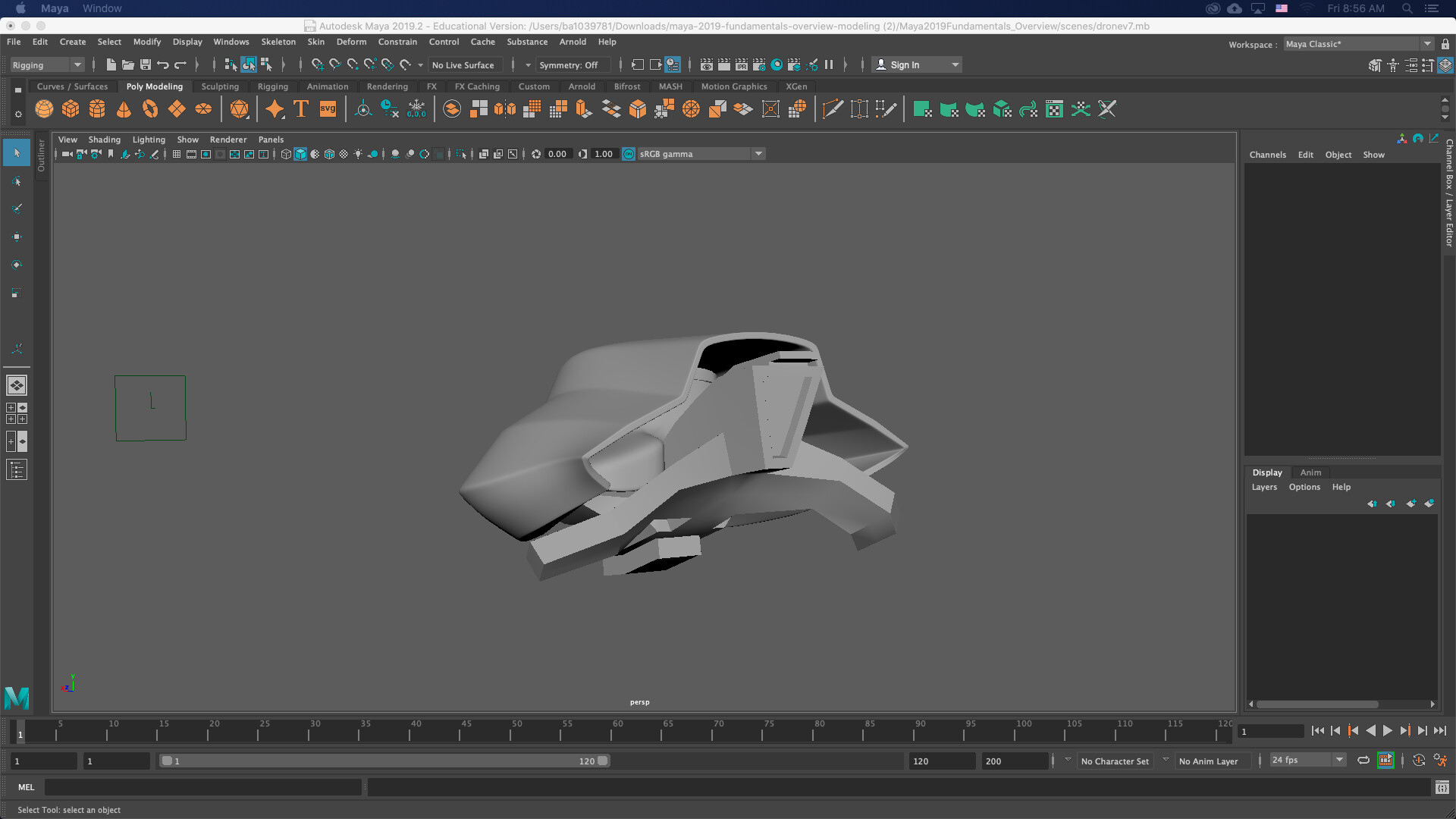Toggle grid display in the viewport
Viewport: 1456px width, 819px height.
click(x=177, y=154)
